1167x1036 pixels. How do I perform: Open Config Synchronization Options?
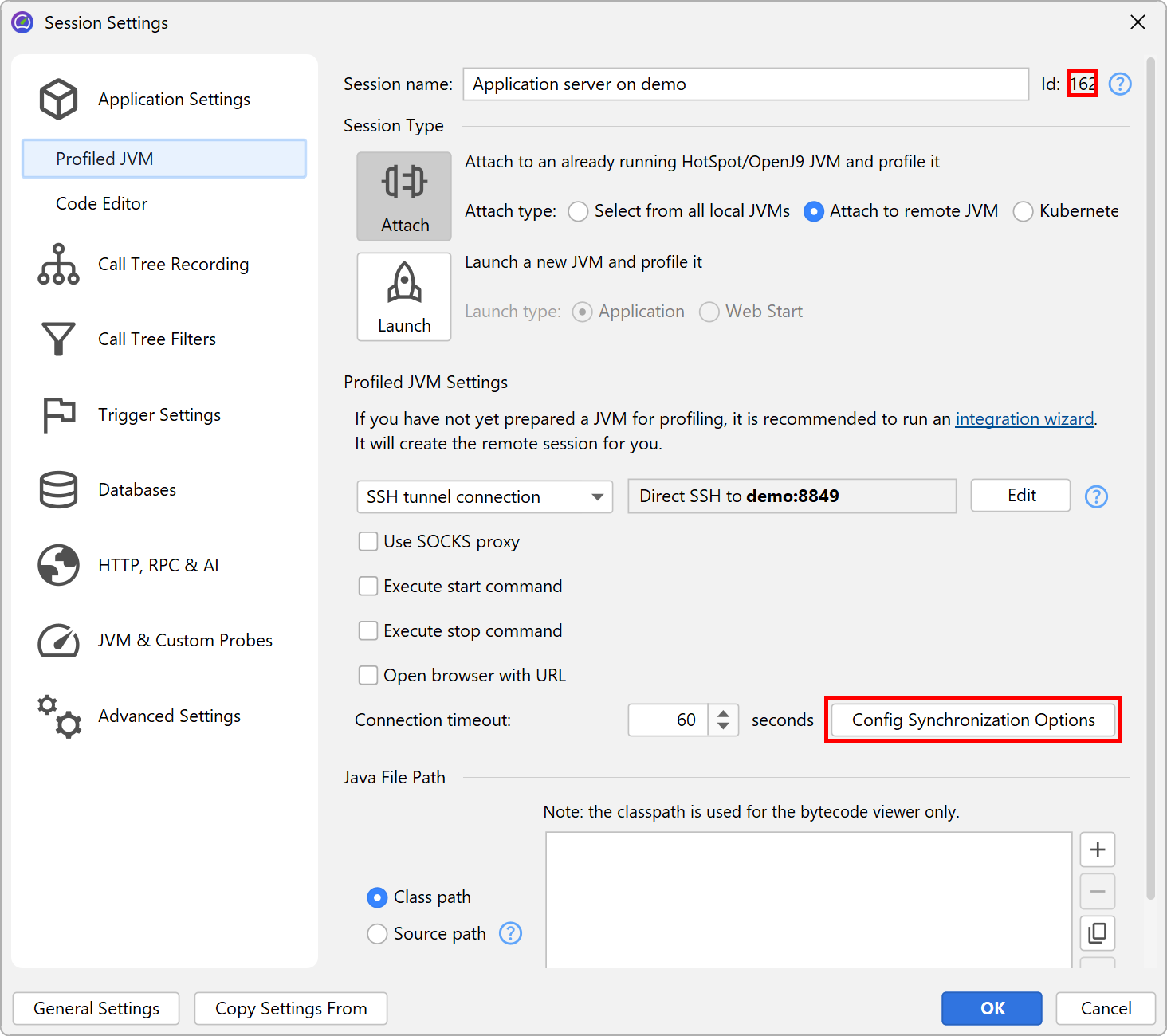[x=972, y=720]
